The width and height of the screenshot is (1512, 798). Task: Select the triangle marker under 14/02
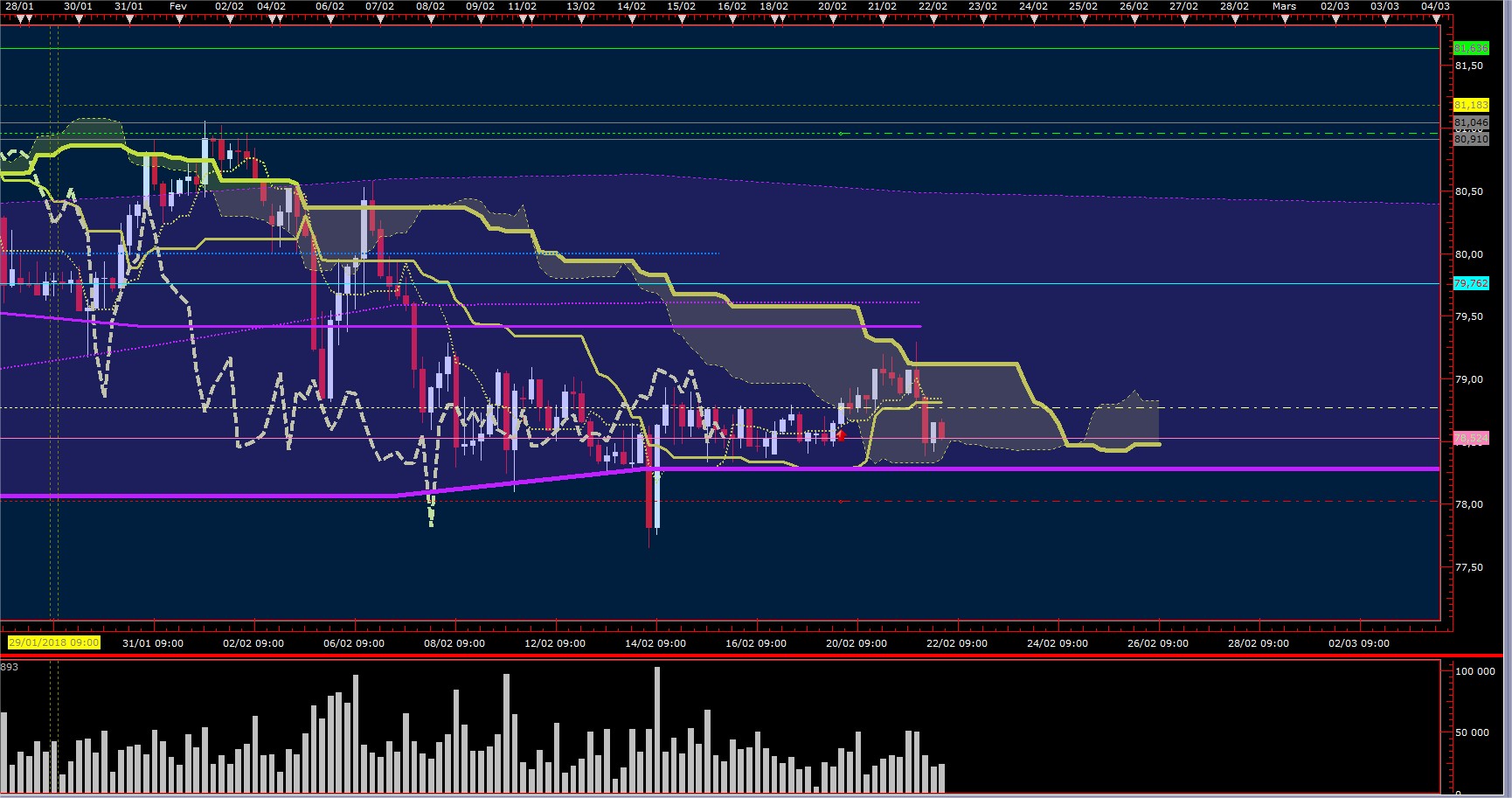coord(631,18)
